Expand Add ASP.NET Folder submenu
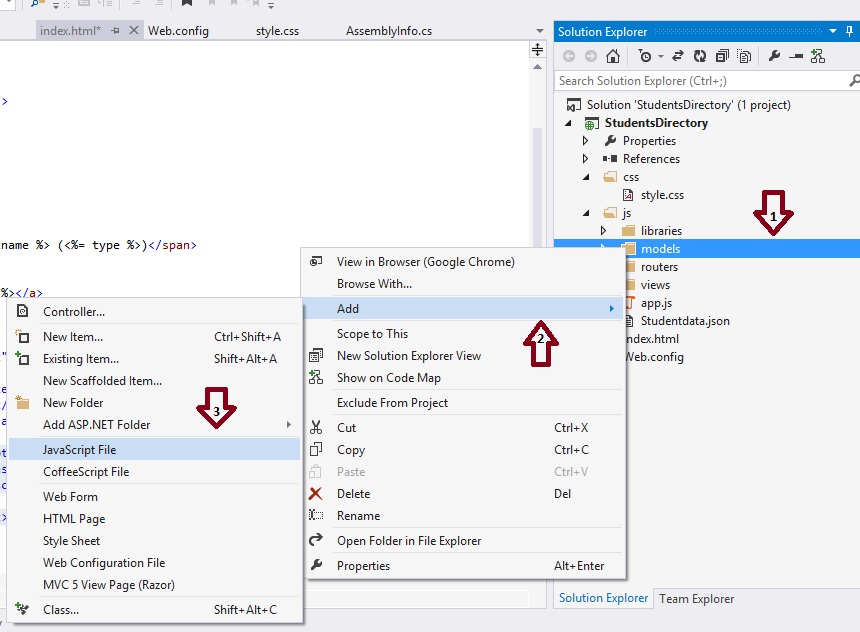Image resolution: width=860 pixels, height=632 pixels. 155,425
